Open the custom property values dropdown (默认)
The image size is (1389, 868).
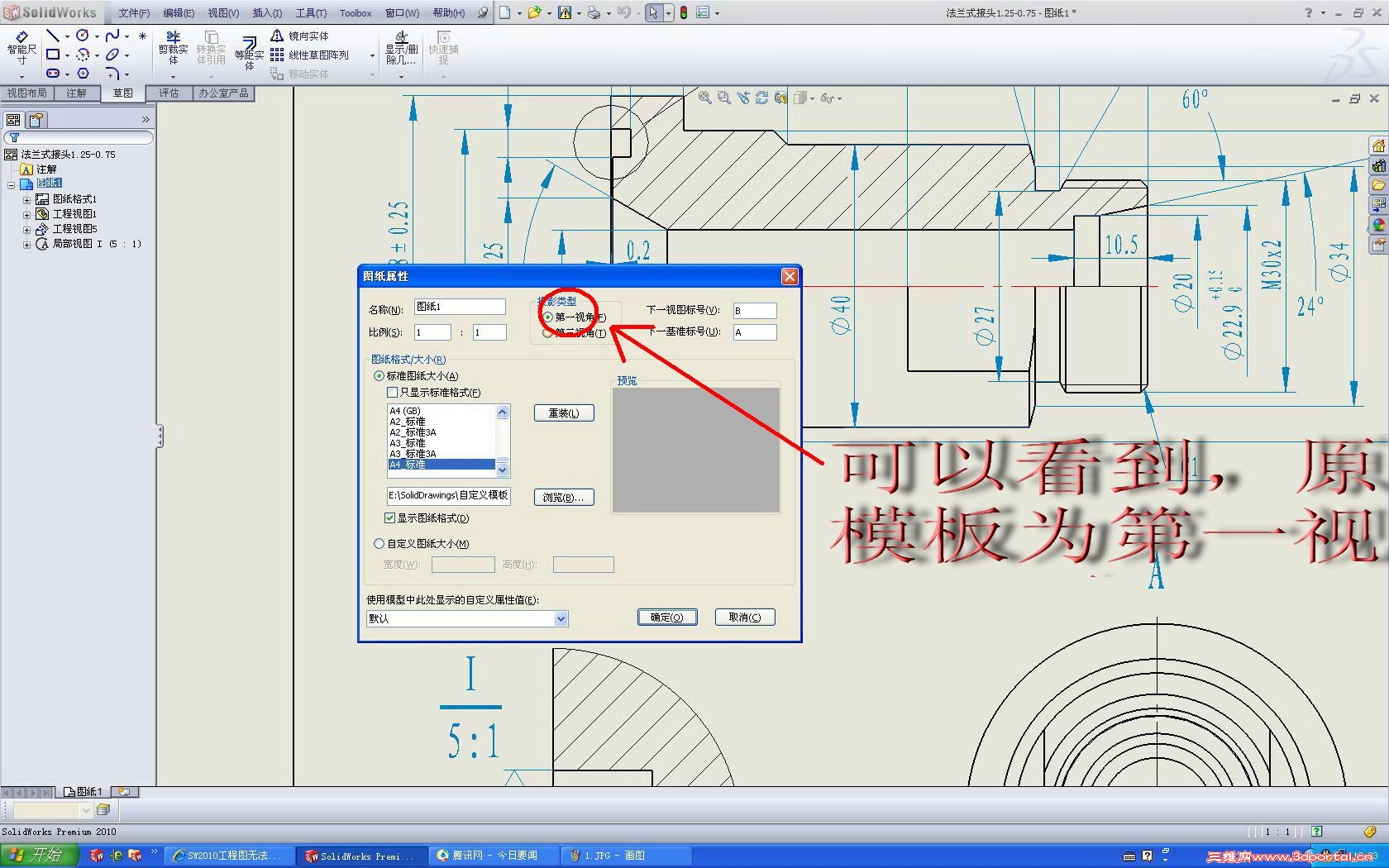[561, 618]
